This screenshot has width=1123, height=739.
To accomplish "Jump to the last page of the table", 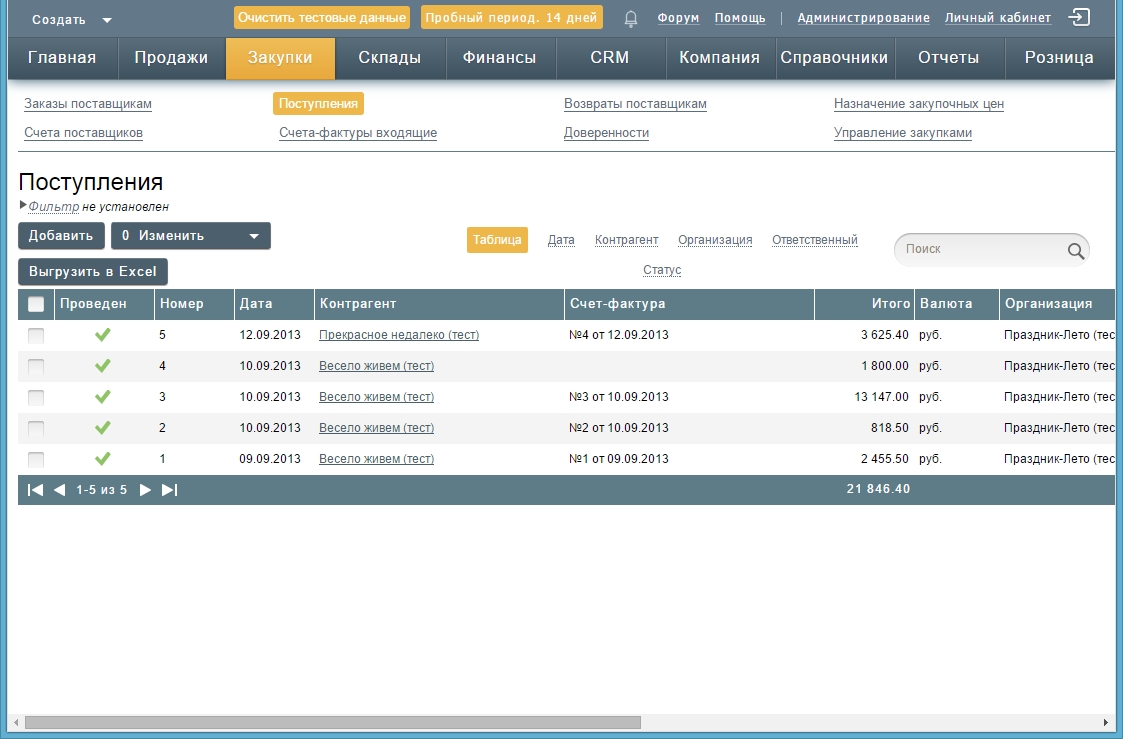I will pyautogui.click(x=169, y=490).
